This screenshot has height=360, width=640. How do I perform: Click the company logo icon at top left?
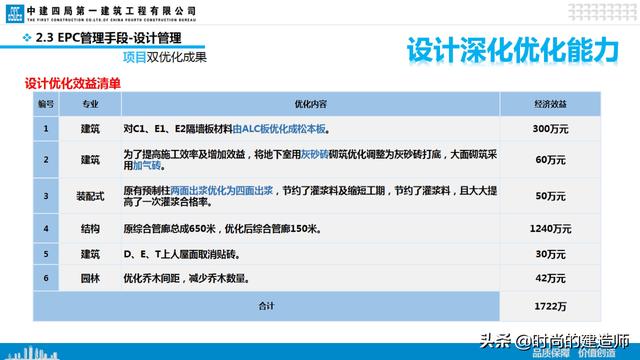15,13
